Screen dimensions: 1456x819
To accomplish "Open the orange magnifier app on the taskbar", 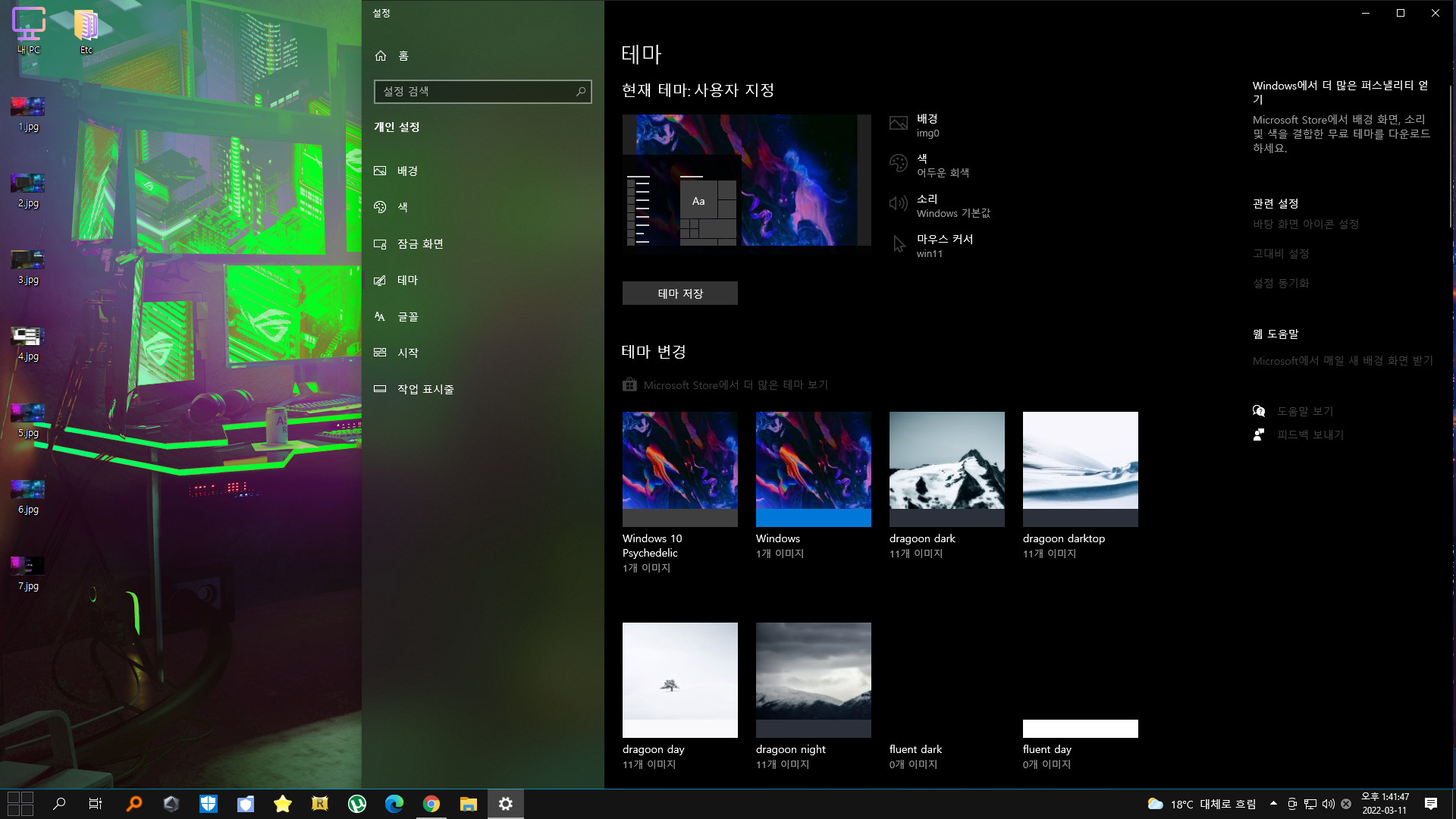I will pos(133,804).
